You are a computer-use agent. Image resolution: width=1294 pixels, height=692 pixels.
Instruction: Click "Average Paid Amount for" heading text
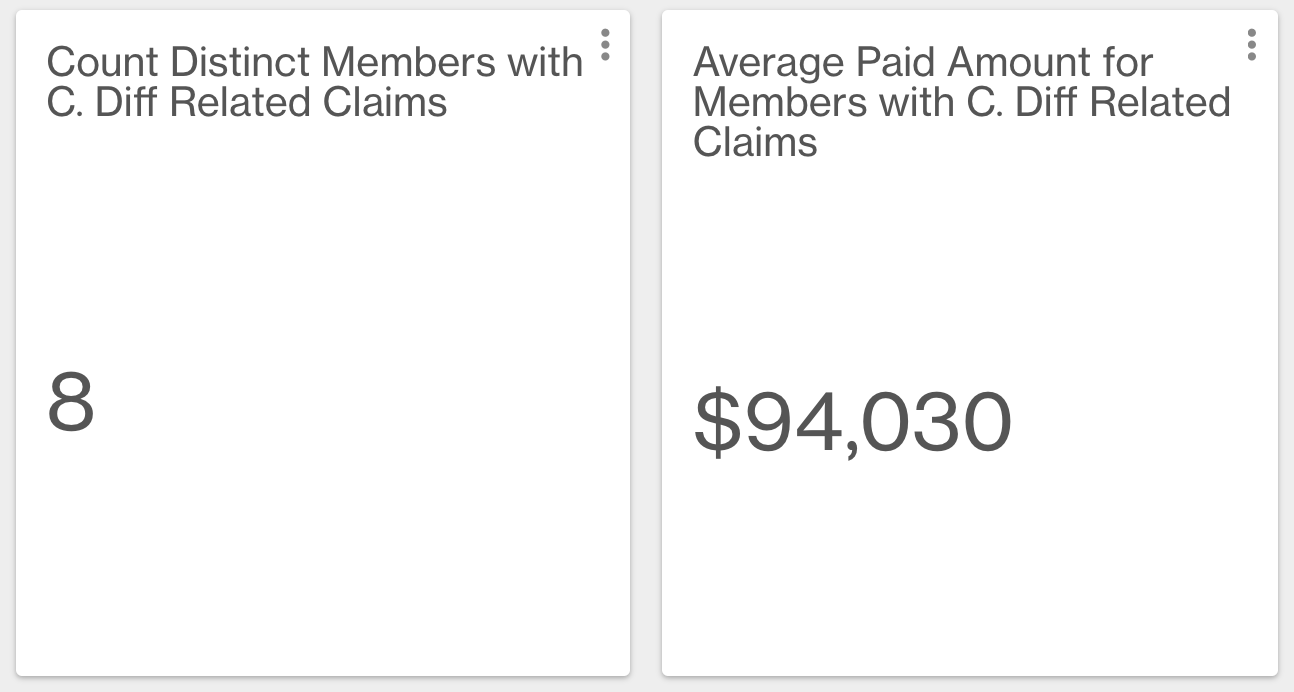[x=922, y=62]
